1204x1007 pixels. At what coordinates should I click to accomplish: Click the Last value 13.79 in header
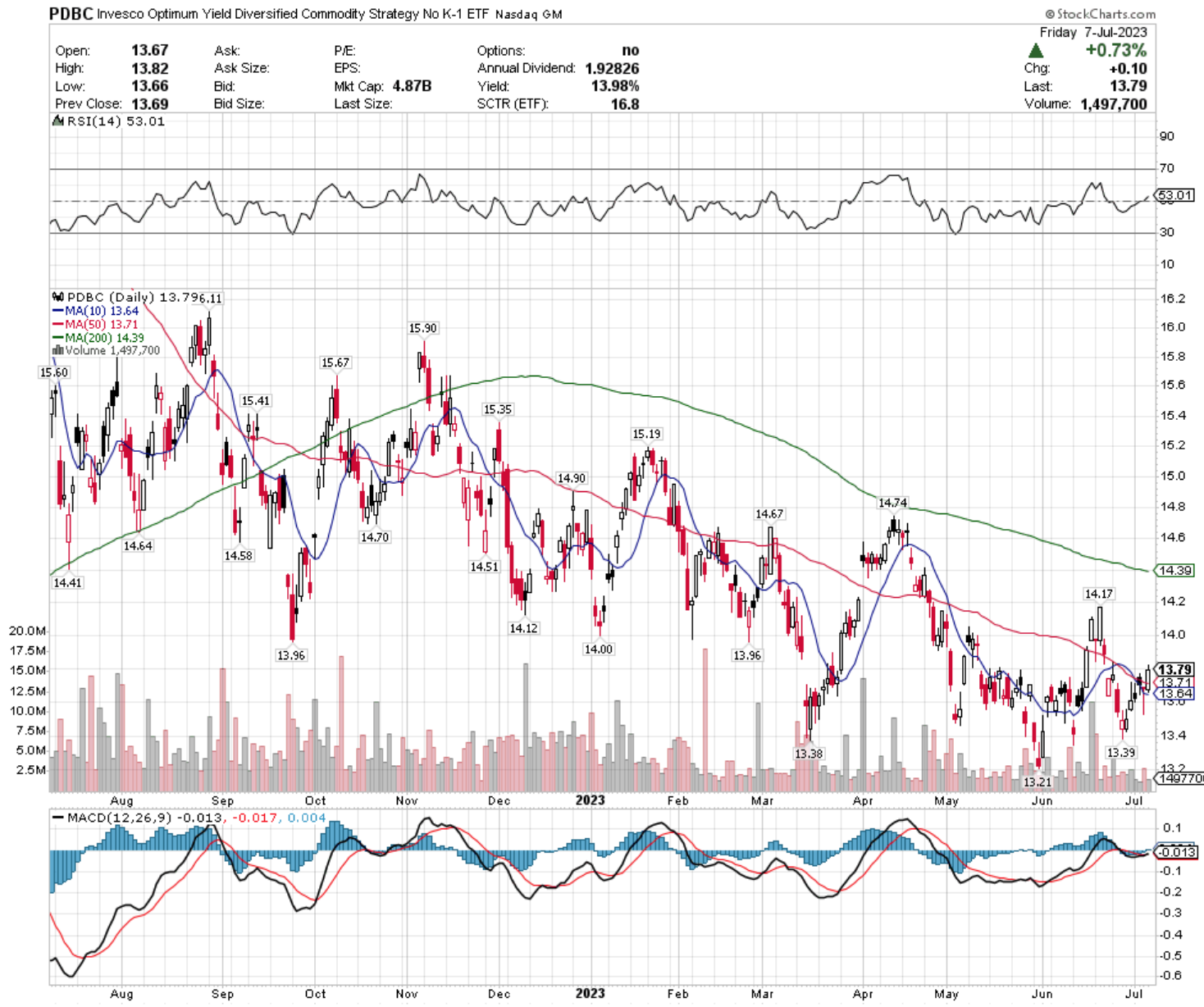[x=1129, y=86]
